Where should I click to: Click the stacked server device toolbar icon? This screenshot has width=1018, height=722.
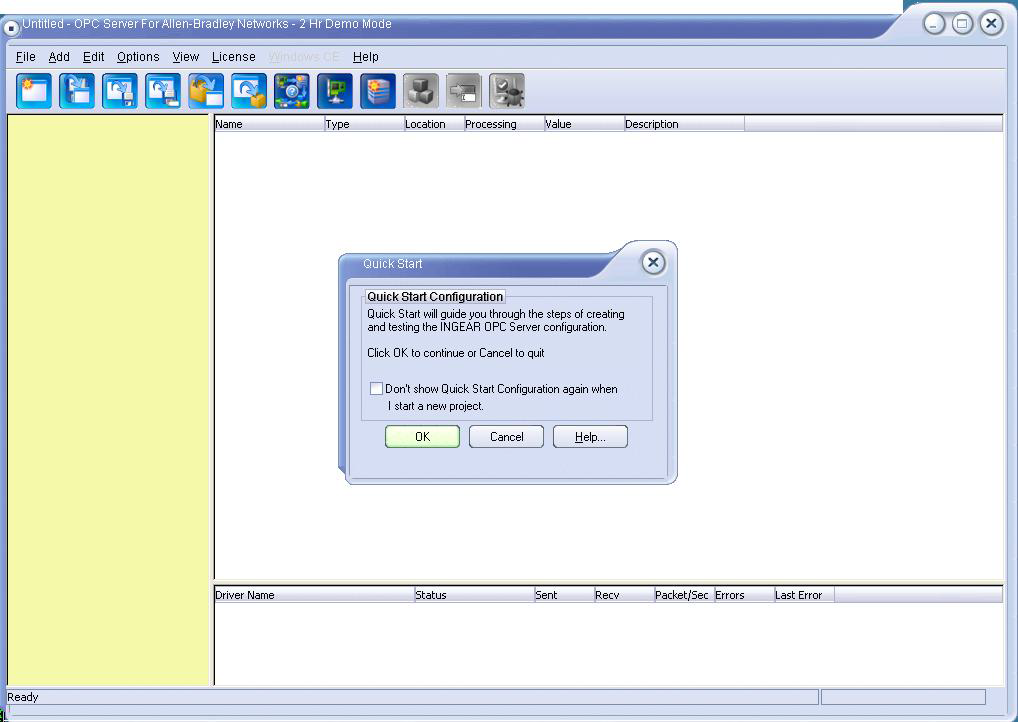(378, 91)
